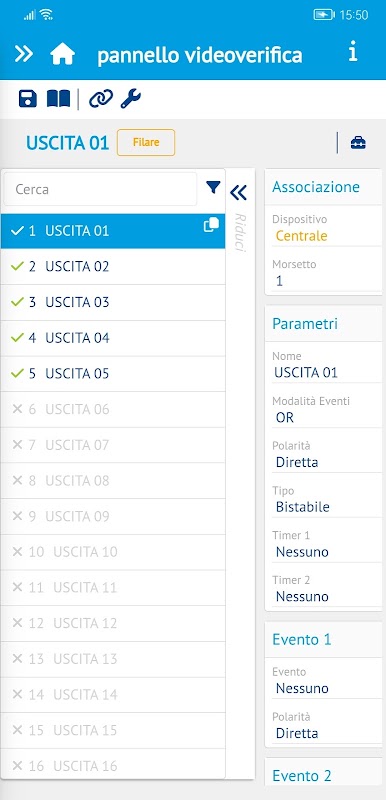This screenshot has width=386, height=800.
Task: Click the Cerca search field
Action: pos(100,189)
